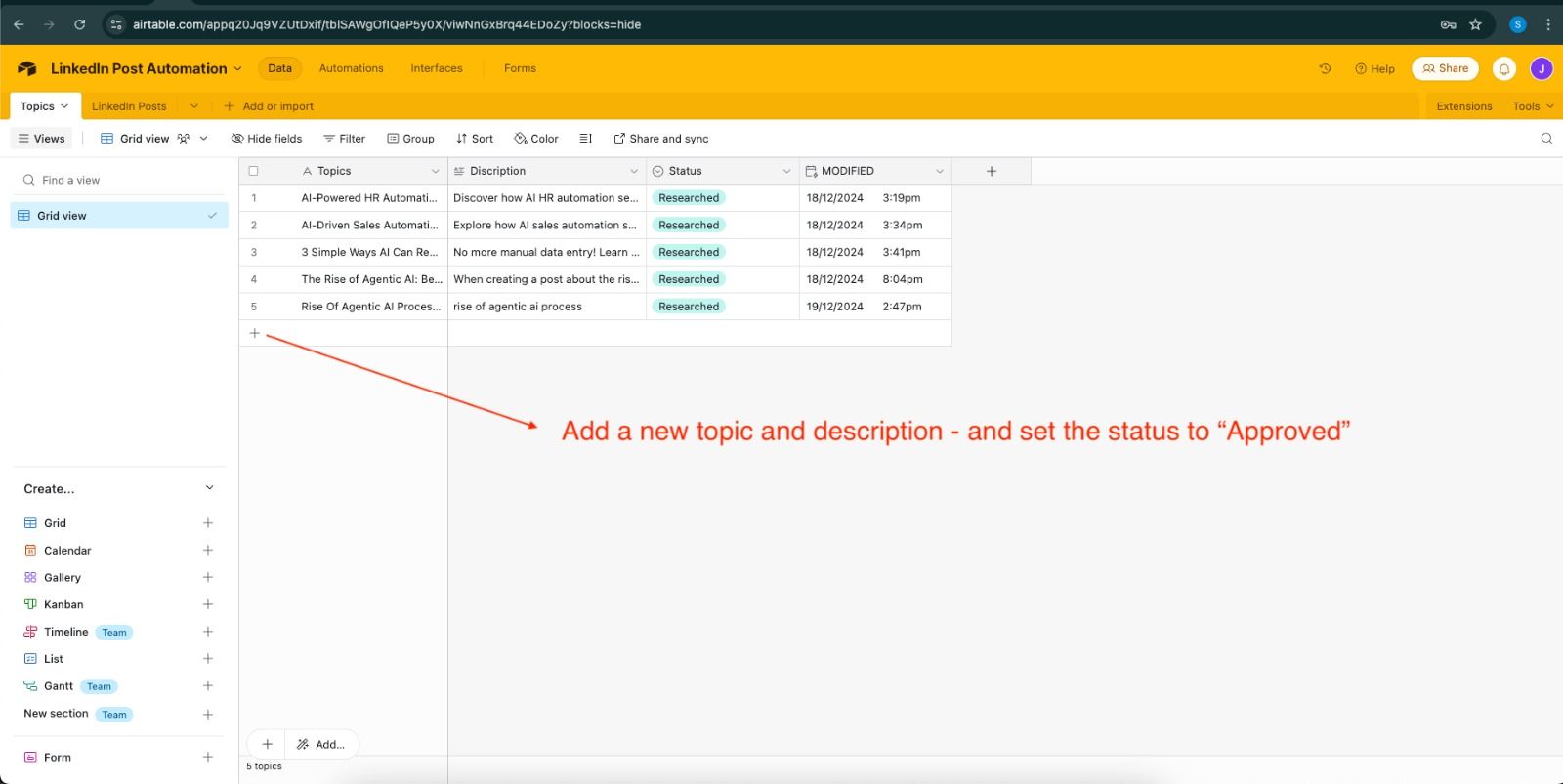This screenshot has height=784, width=1563.
Task: Add a new row plus under row 5
Action: click(x=254, y=333)
